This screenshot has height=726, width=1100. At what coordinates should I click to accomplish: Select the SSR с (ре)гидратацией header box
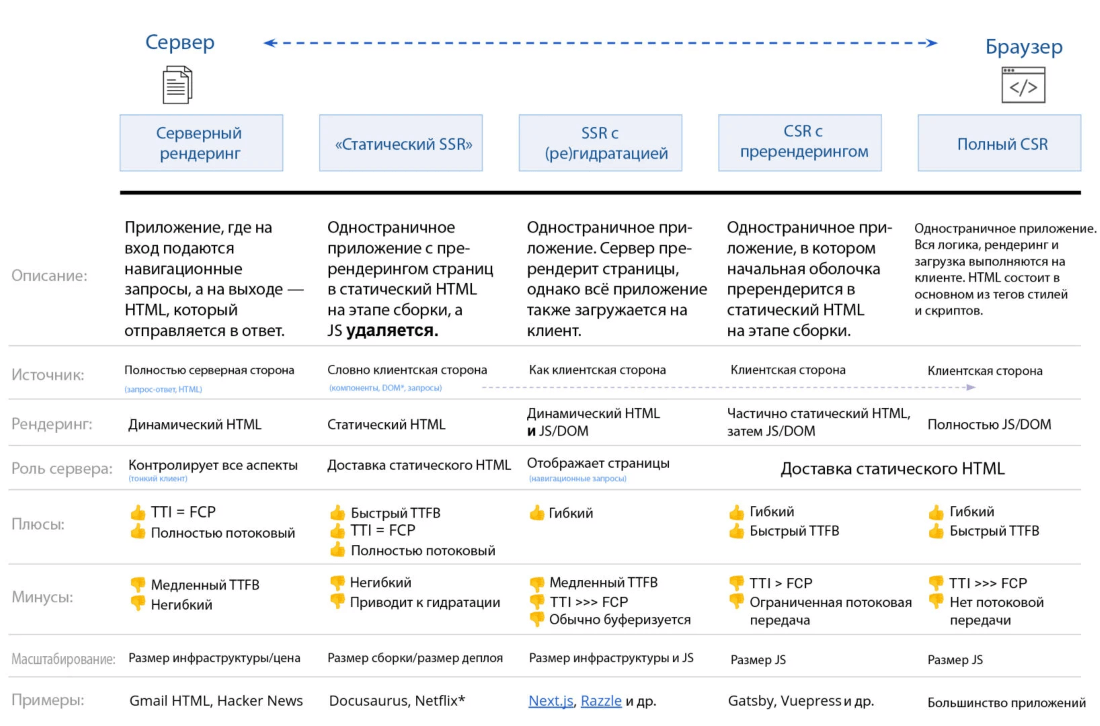[x=600, y=143]
